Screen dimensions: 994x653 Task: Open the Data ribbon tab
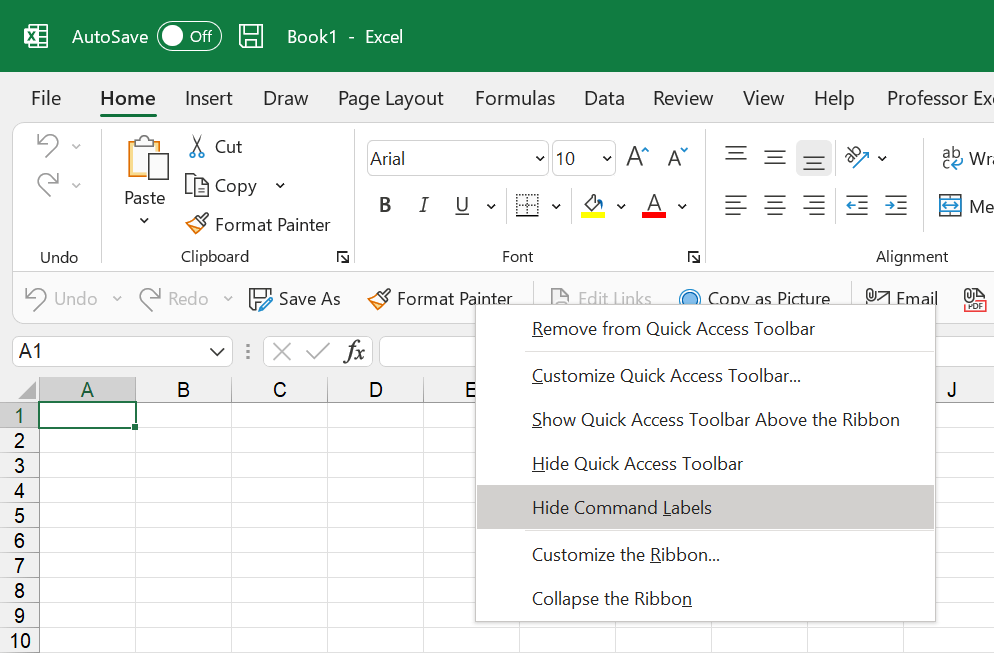604,98
